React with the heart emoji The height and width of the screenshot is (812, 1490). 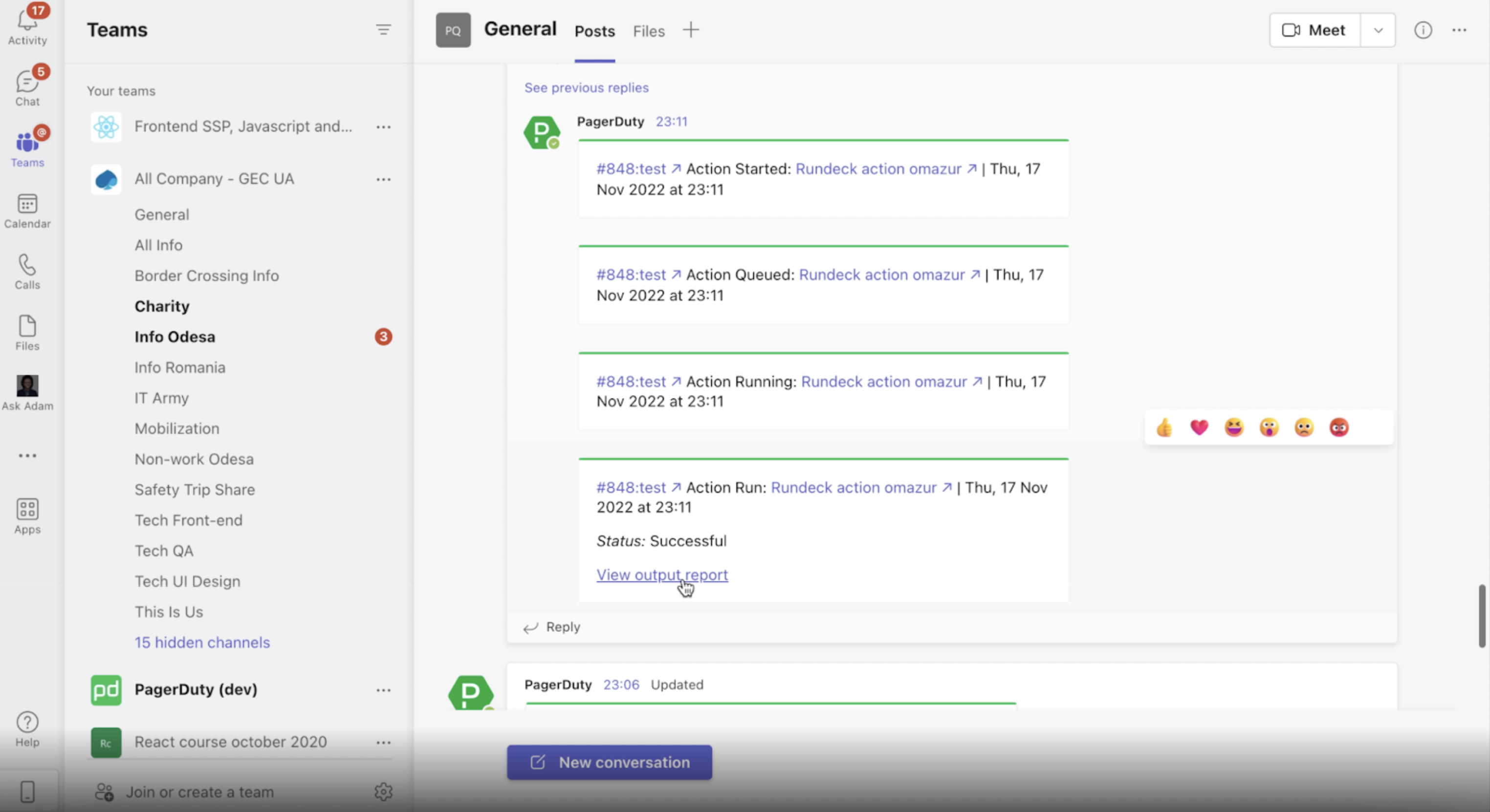tap(1199, 427)
